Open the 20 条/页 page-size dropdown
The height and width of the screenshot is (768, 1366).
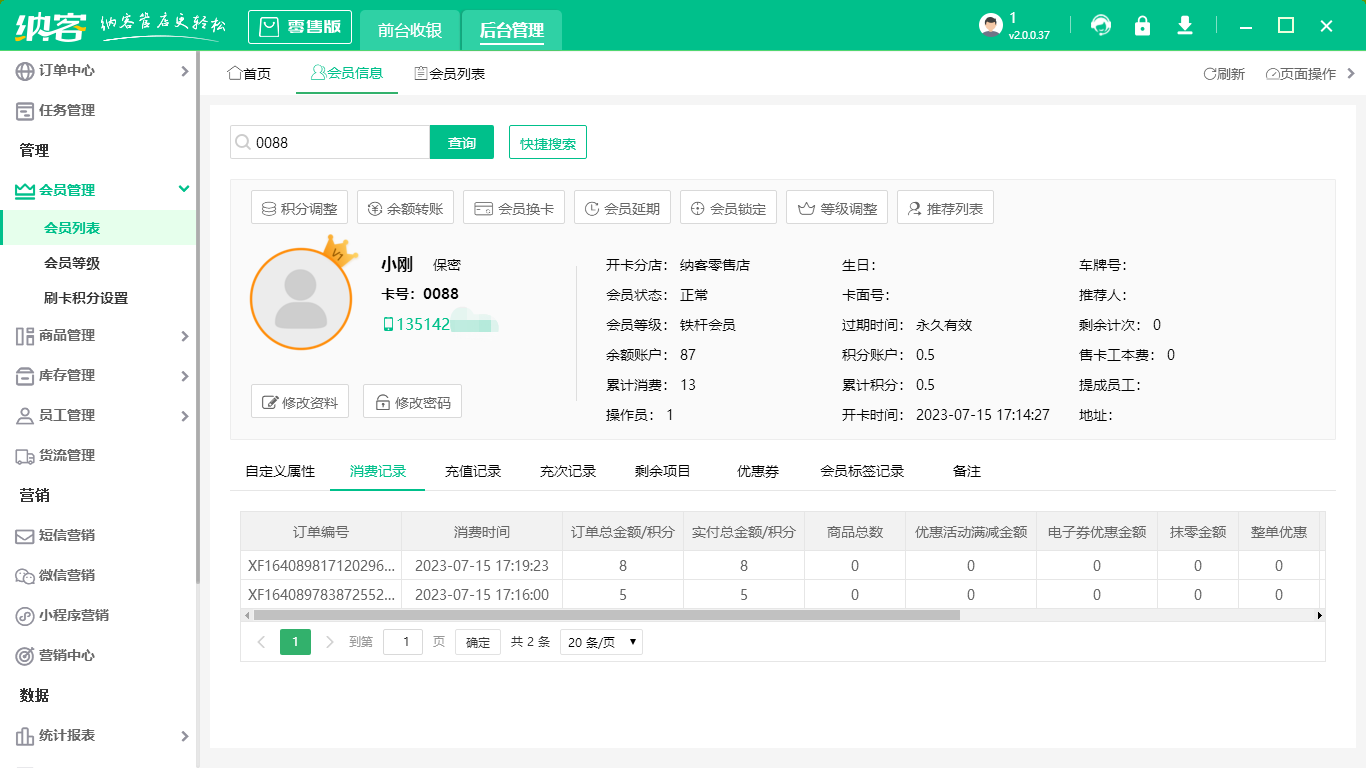[600, 641]
